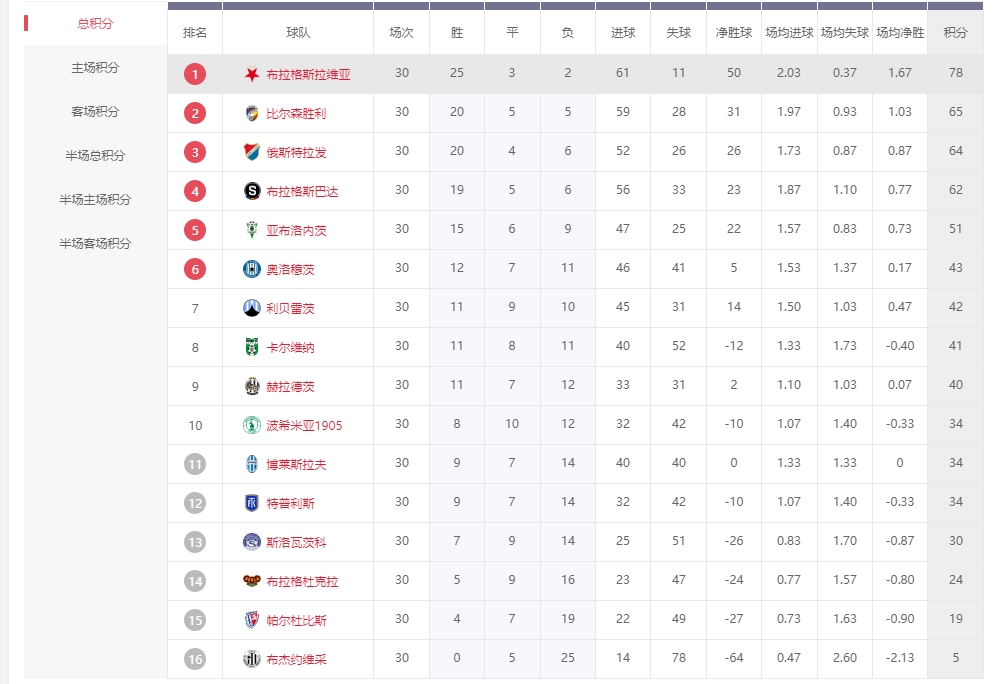This screenshot has height=684, width=994.
Task: Click the 积分 column header
Action: [955, 32]
